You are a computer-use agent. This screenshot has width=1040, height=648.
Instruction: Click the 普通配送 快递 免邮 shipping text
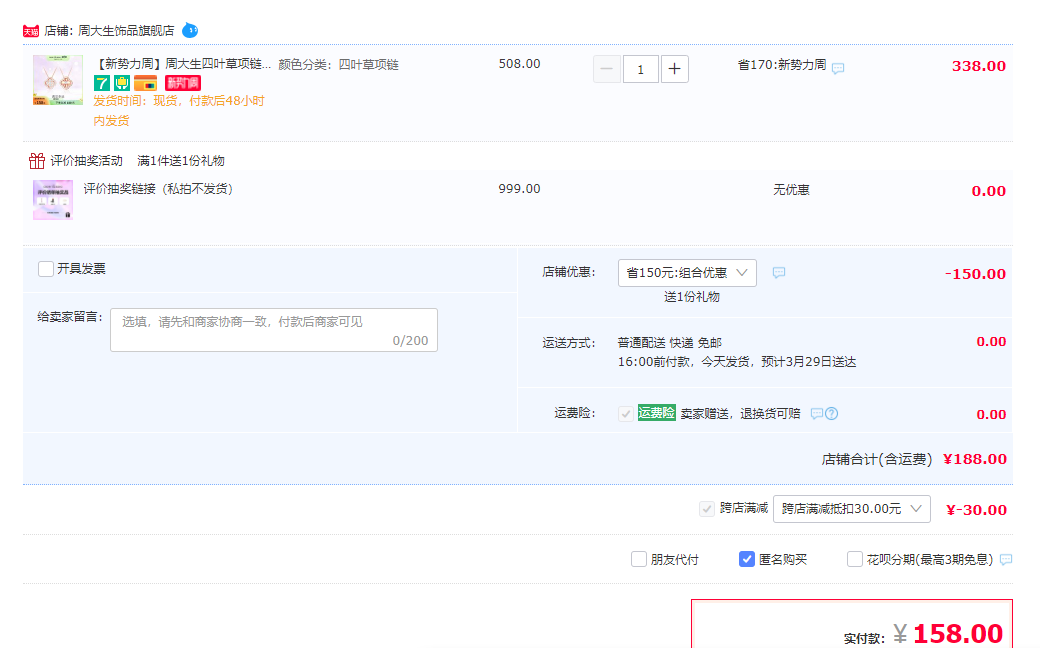670,343
